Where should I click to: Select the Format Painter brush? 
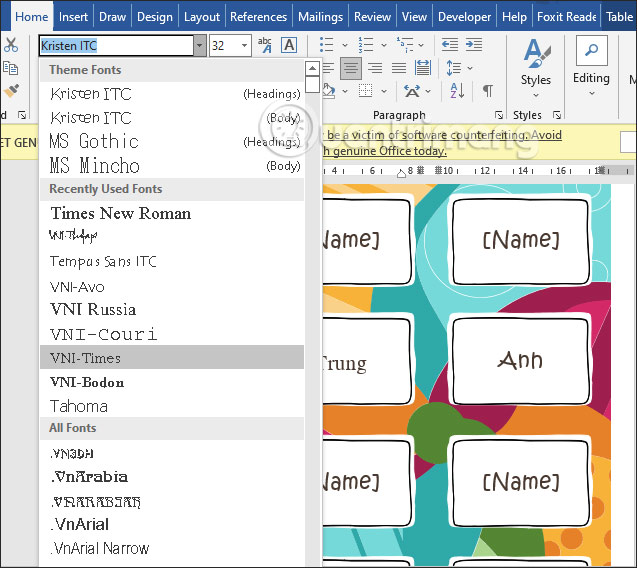11,91
